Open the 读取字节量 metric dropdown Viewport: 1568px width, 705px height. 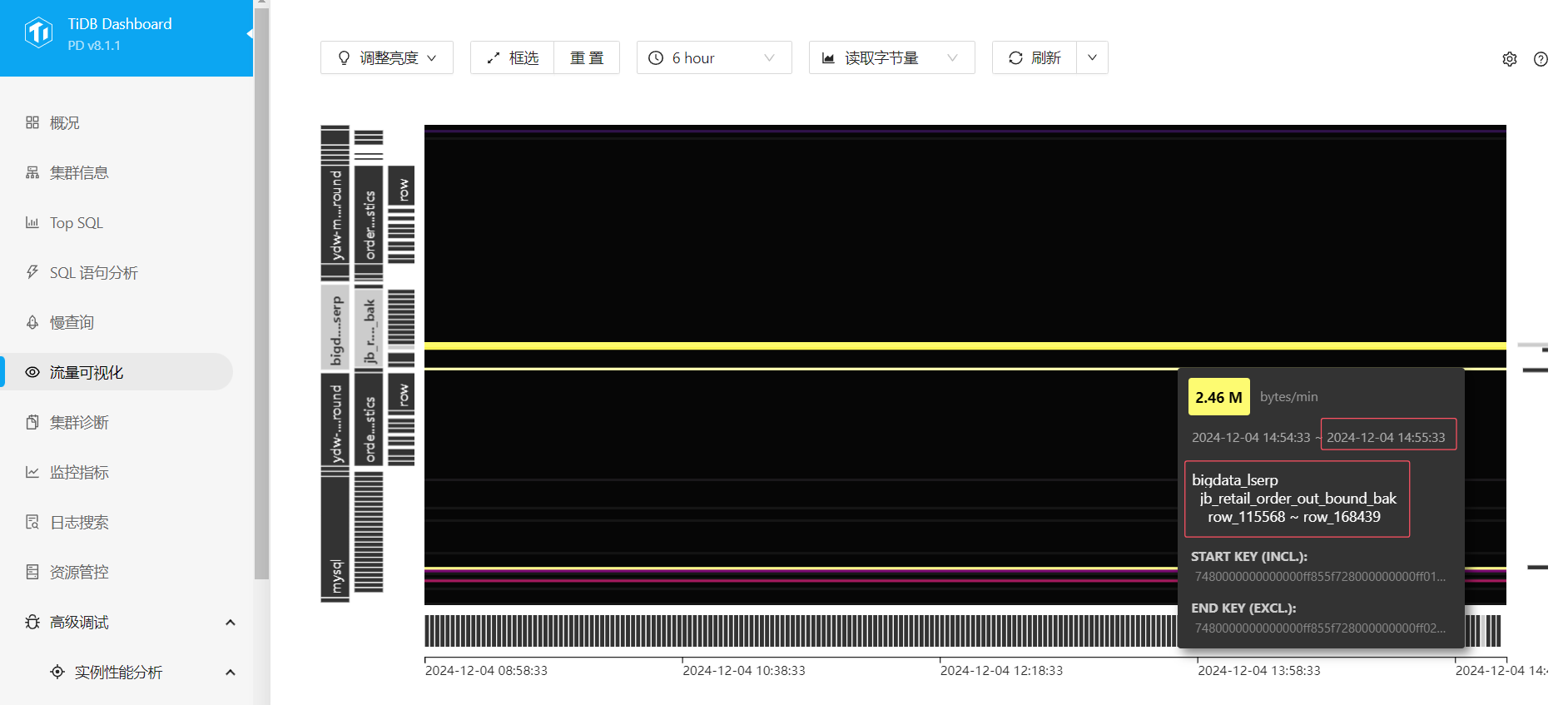(891, 57)
